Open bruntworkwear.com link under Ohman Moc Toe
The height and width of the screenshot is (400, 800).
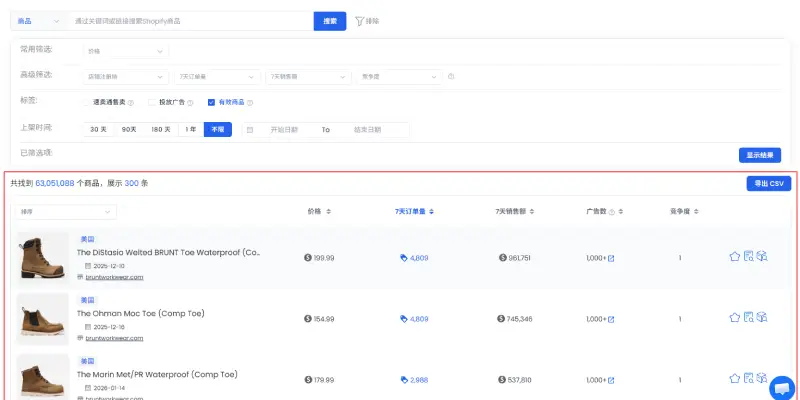[114, 338]
